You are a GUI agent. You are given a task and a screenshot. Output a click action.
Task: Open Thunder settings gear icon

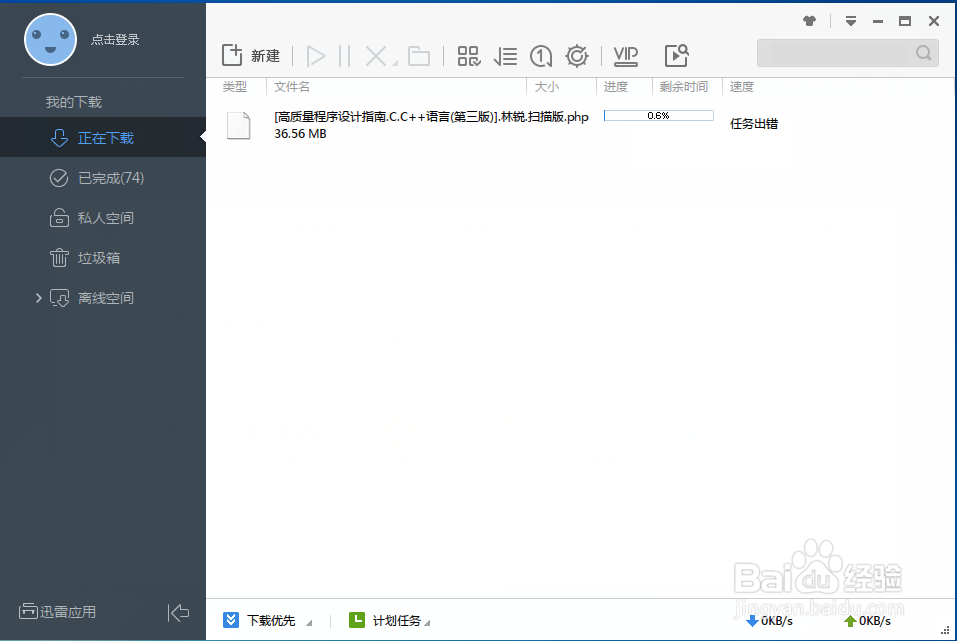(576, 56)
